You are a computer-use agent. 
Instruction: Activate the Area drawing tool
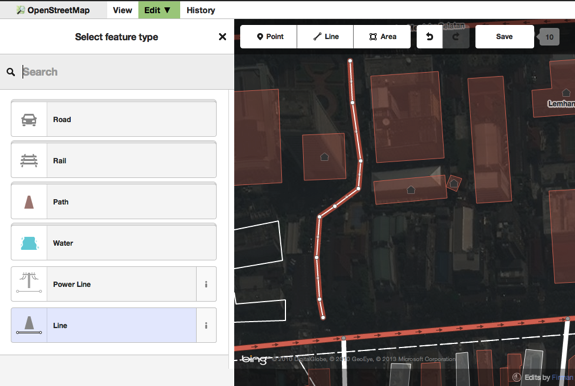tap(382, 37)
